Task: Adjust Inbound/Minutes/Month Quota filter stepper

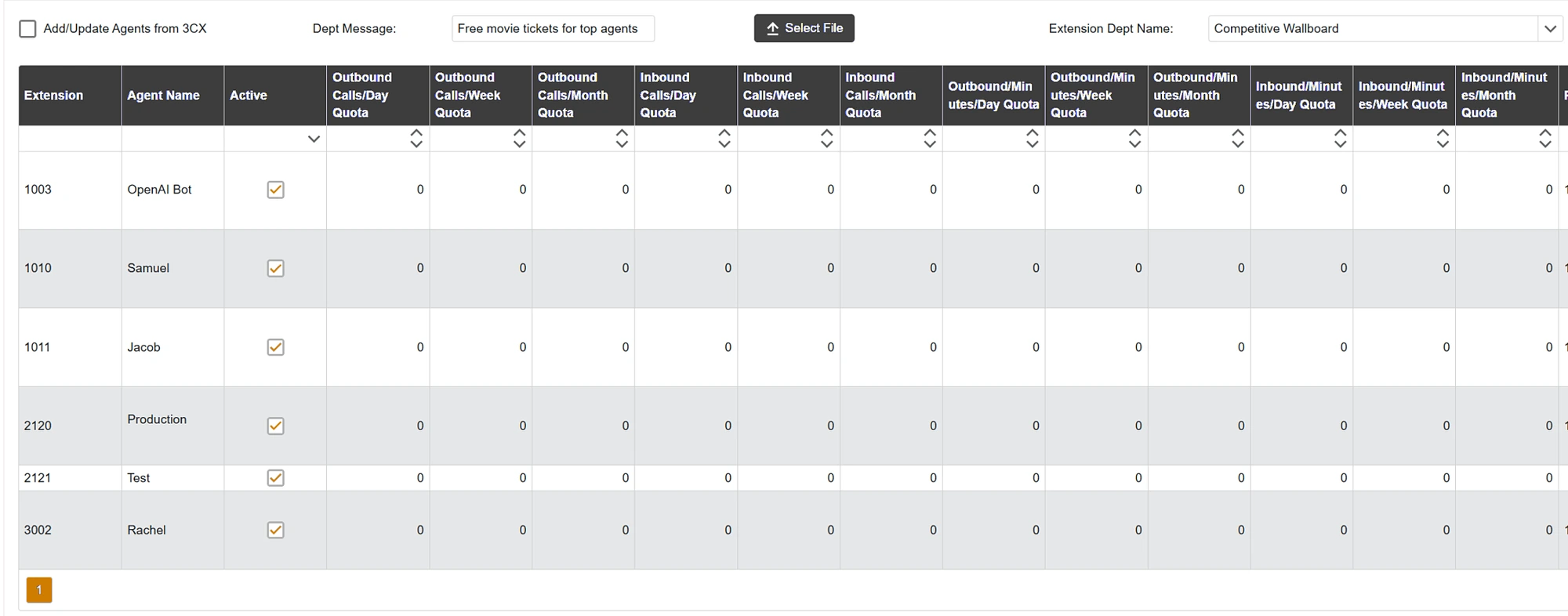Action: 1545,139
